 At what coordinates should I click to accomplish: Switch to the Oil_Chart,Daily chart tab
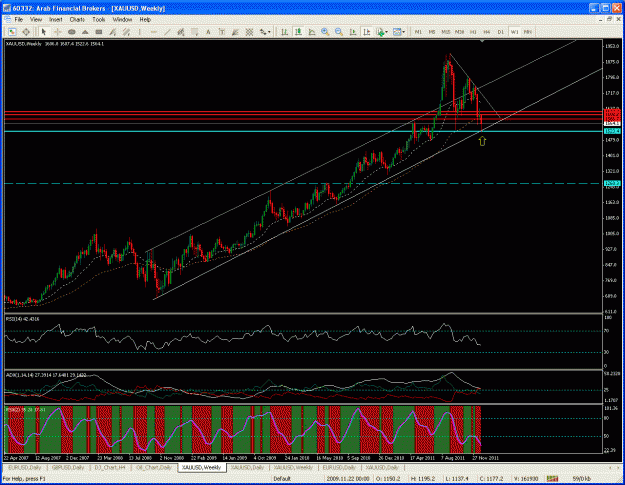[x=153, y=467]
